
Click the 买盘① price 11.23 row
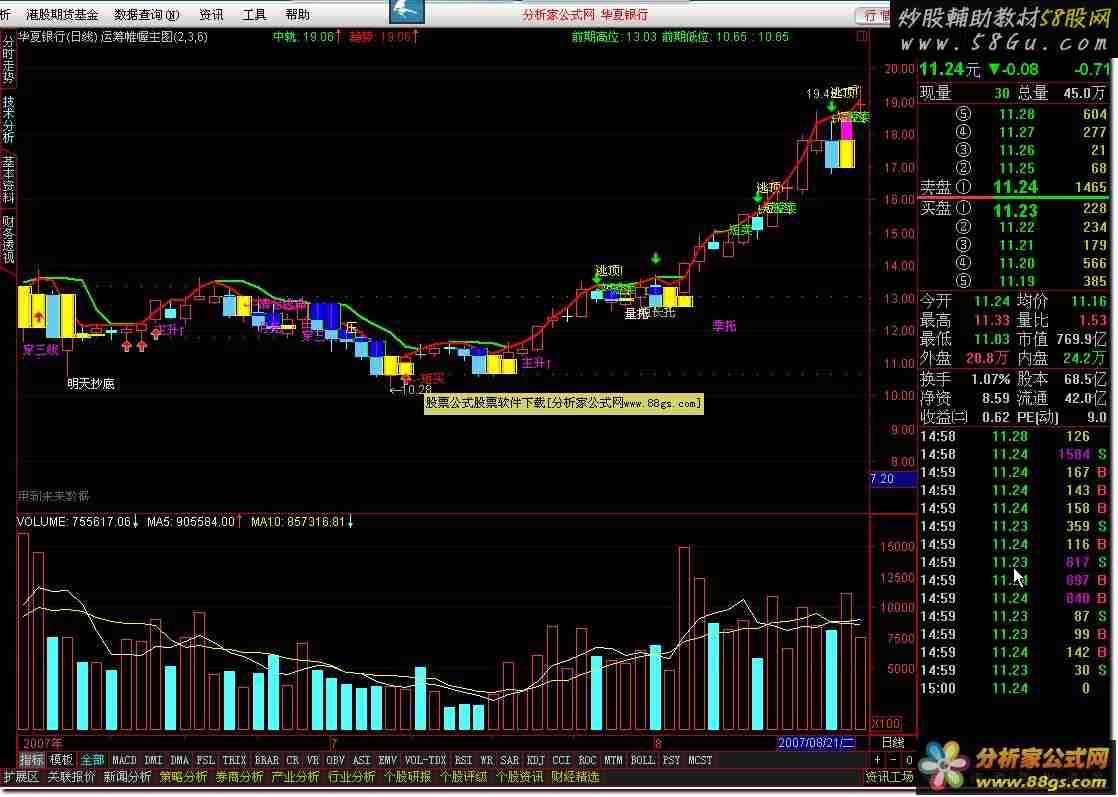click(x=1013, y=210)
